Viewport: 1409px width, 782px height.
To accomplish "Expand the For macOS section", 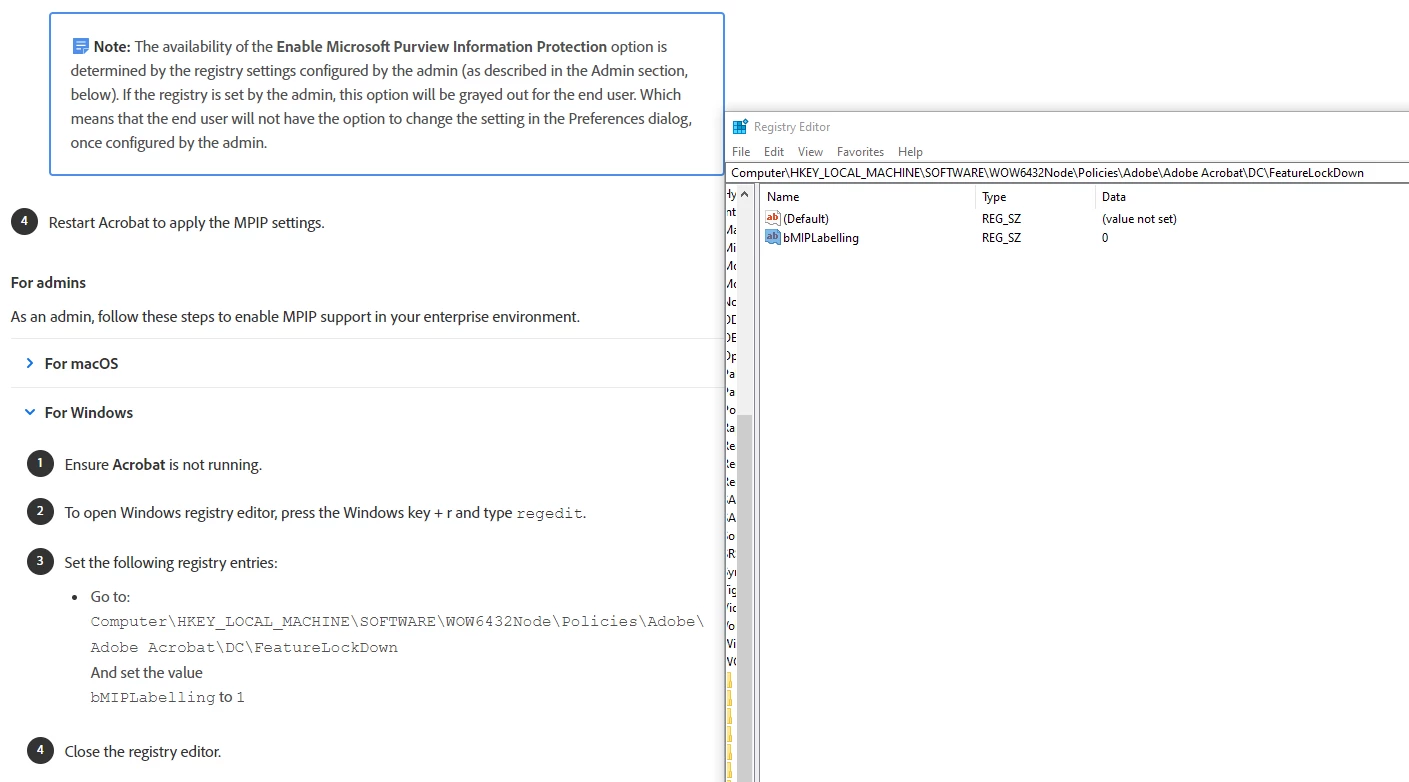I will pos(81,363).
